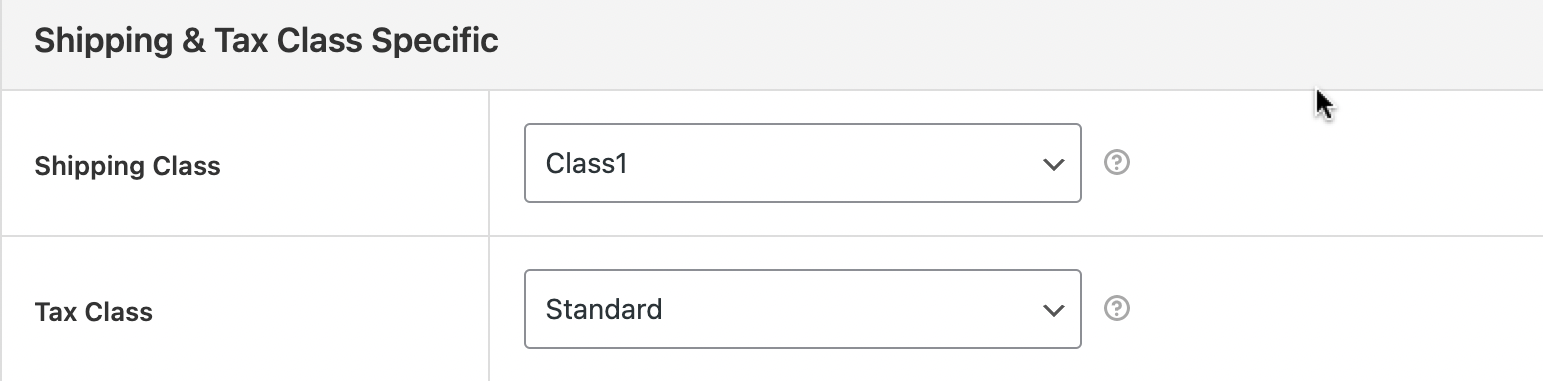Click the Standard value in the select box
Viewport: 1543px width, 381px height.
pyautogui.click(x=604, y=309)
